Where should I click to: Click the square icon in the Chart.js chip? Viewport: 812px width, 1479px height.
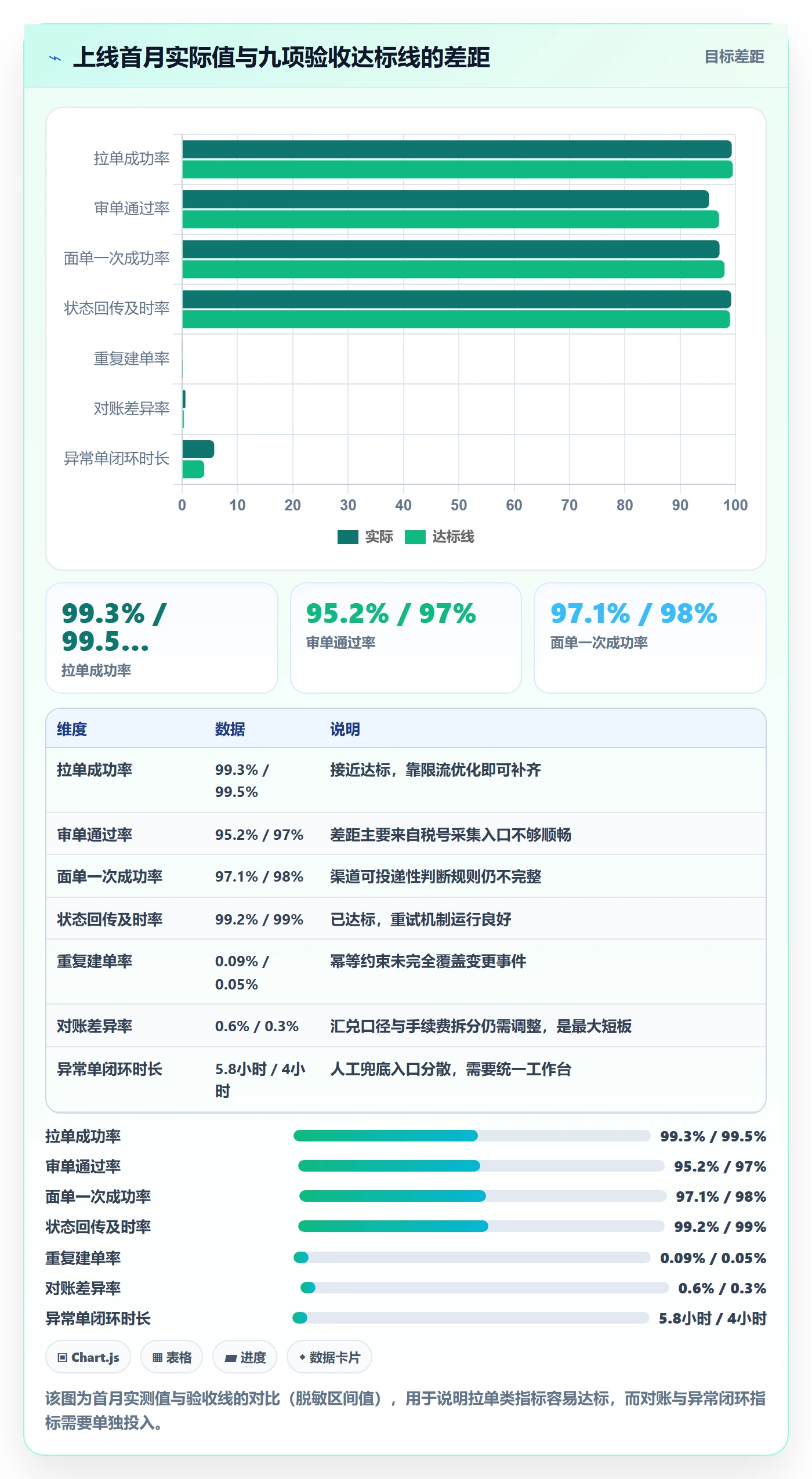[62, 1357]
